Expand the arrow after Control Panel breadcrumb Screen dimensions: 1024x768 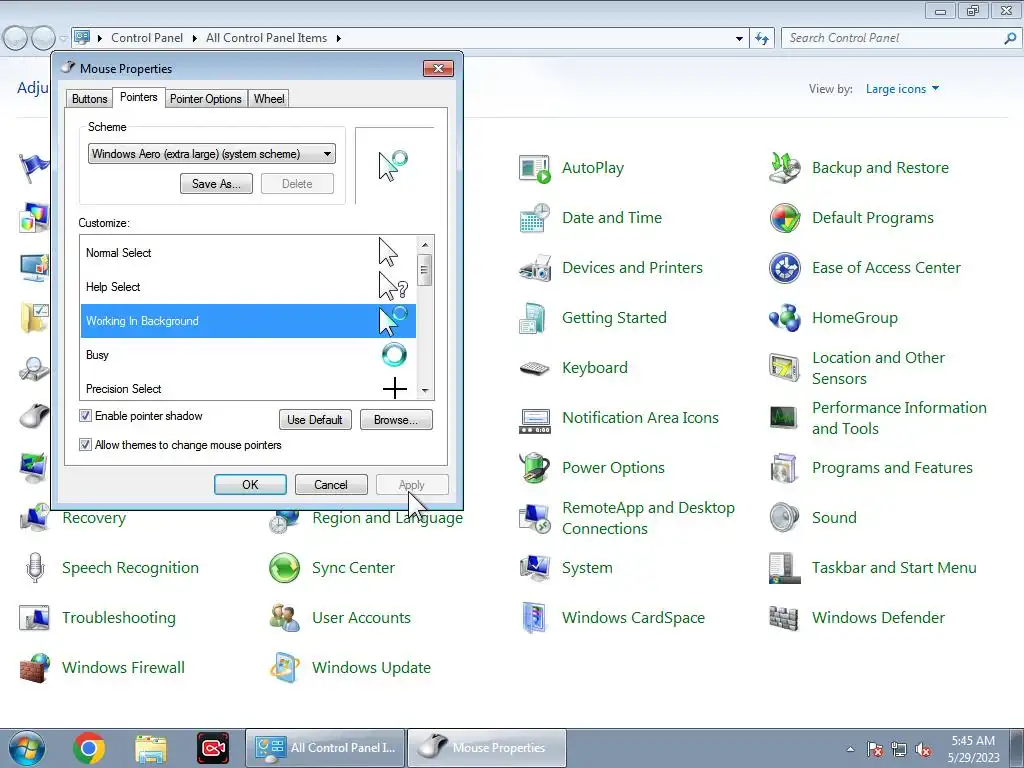195,39
